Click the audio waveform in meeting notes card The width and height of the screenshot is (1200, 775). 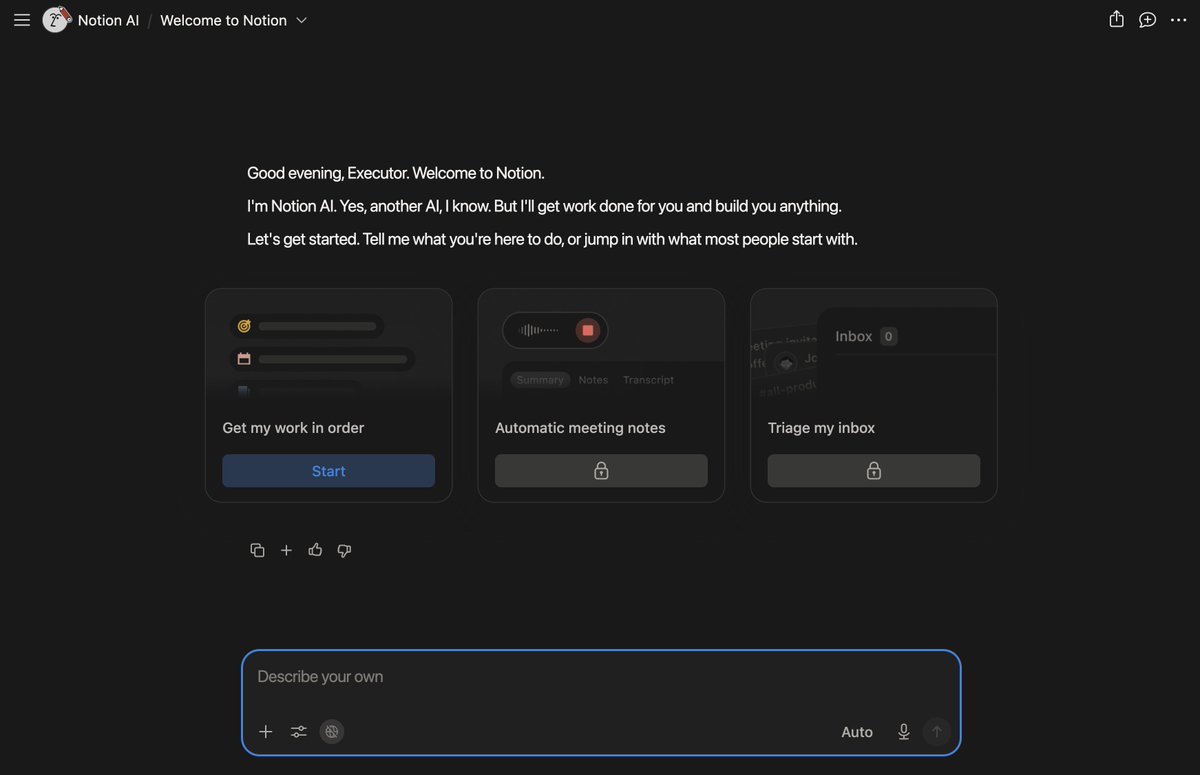[538, 330]
